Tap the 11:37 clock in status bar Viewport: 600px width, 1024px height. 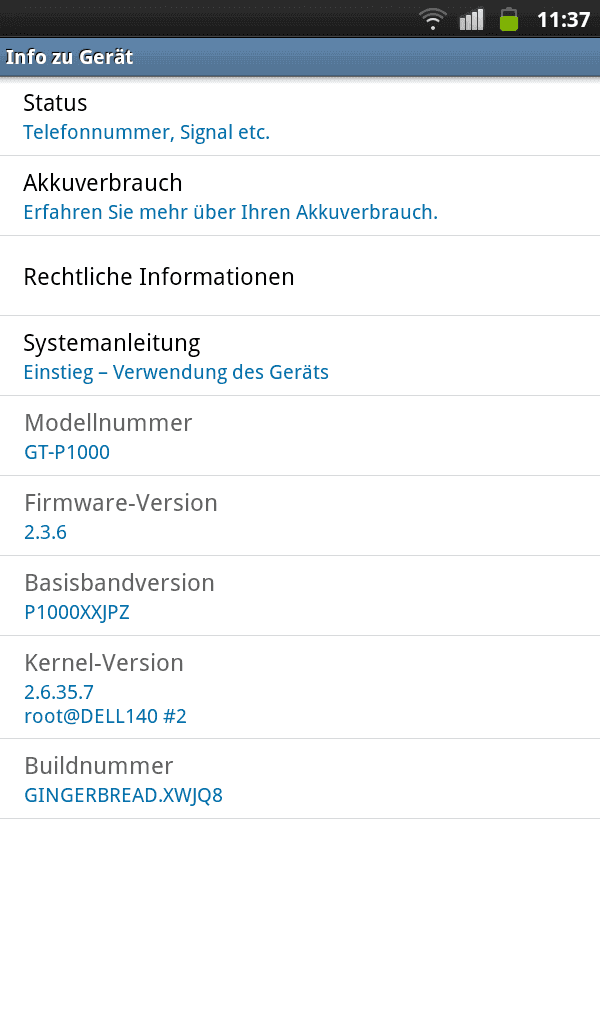pyautogui.click(x=563, y=20)
